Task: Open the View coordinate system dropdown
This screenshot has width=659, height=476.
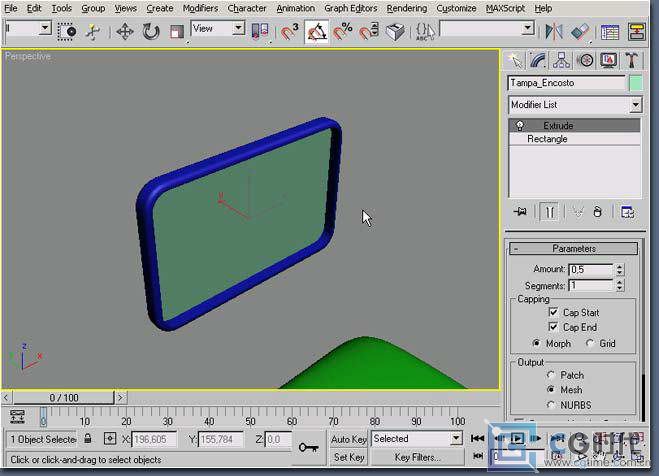Action: coord(218,29)
